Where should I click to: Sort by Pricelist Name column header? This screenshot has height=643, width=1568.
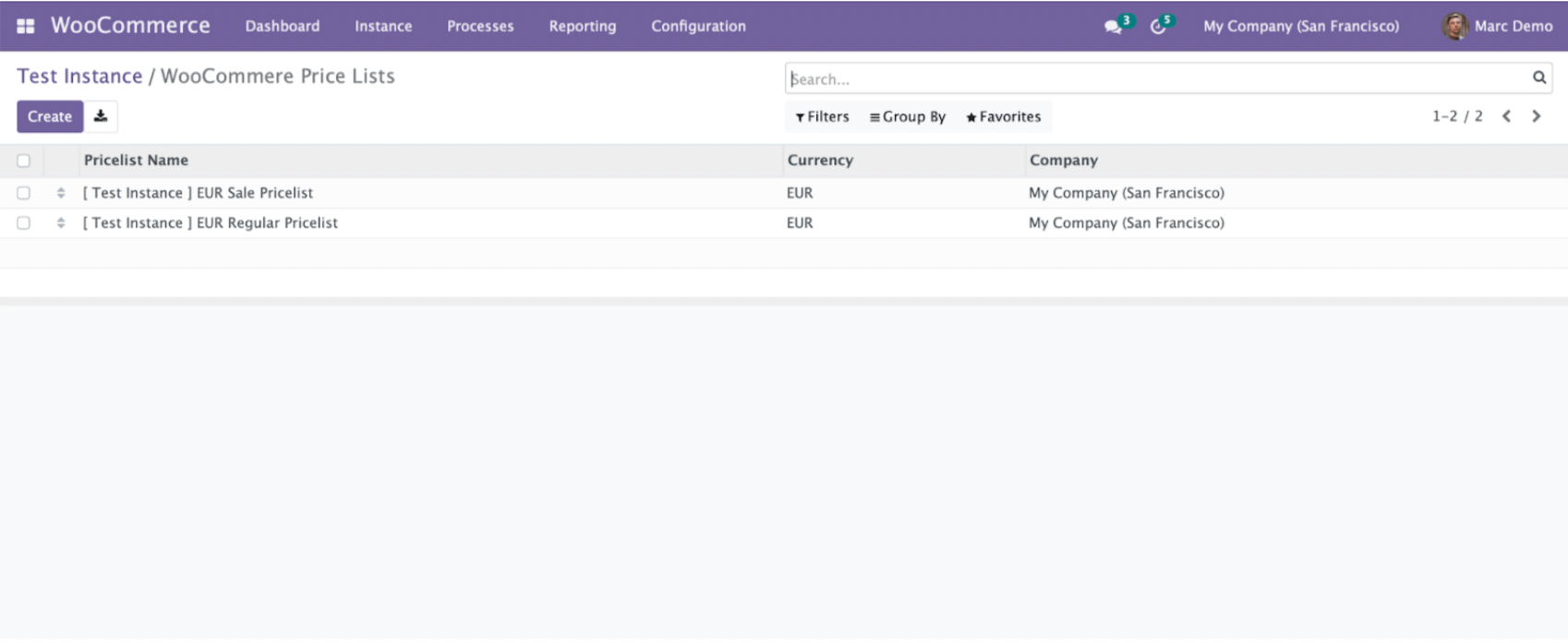point(136,160)
